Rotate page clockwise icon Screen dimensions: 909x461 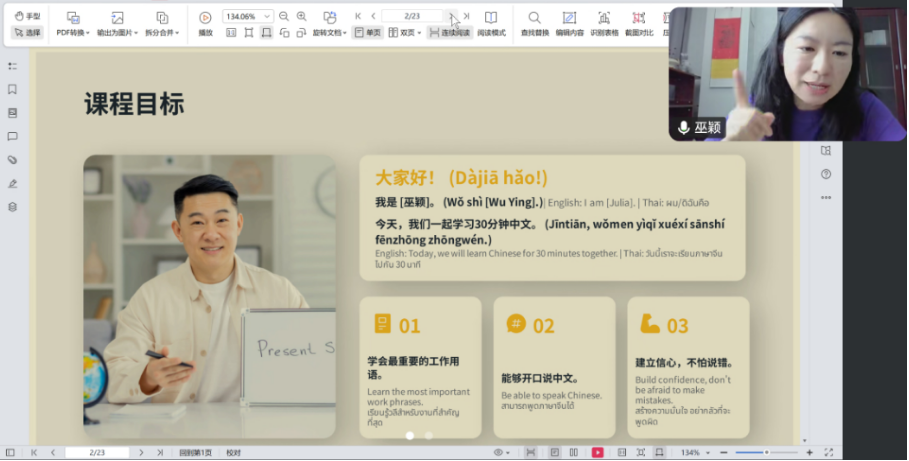(x=301, y=33)
